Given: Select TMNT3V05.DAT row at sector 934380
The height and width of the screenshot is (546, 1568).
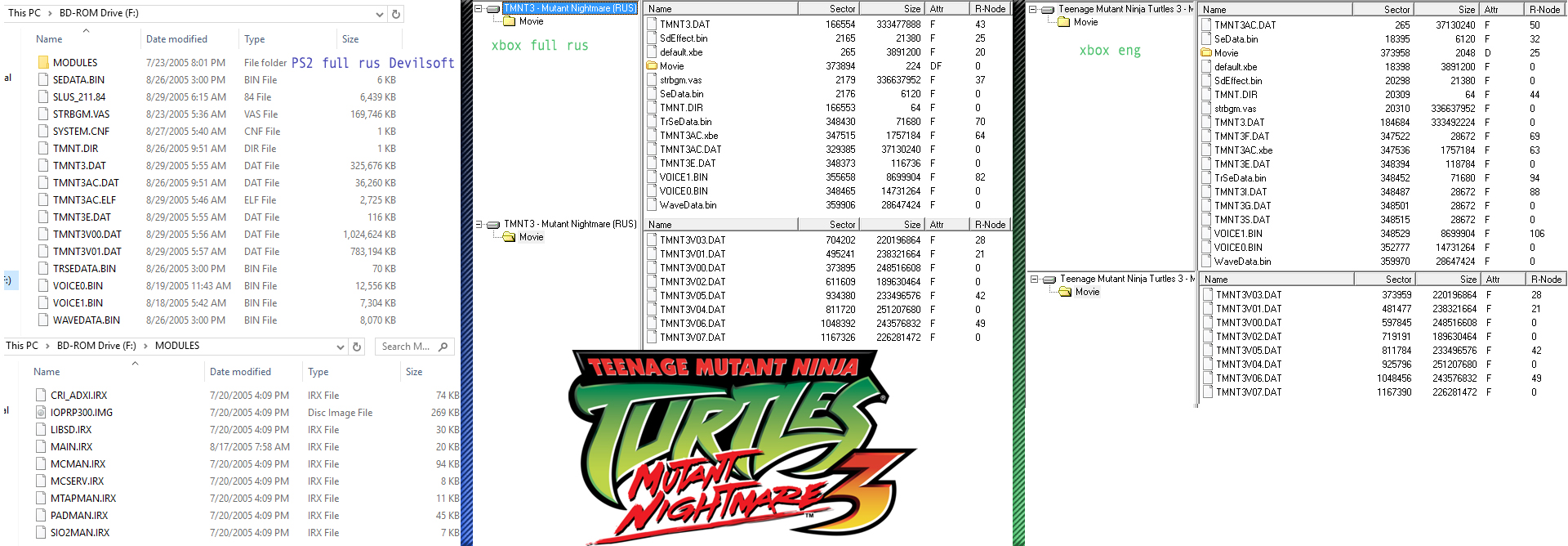Looking at the screenshot, I should (827, 296).
